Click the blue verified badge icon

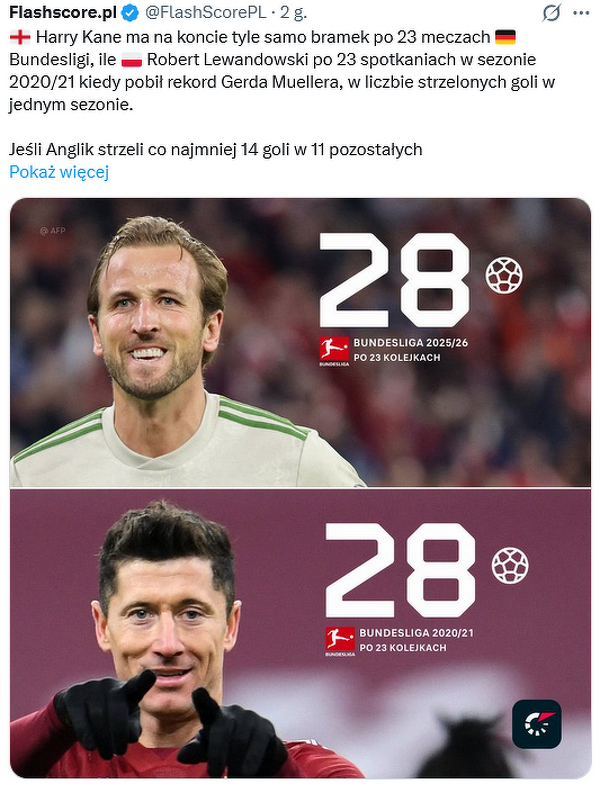click(x=131, y=13)
